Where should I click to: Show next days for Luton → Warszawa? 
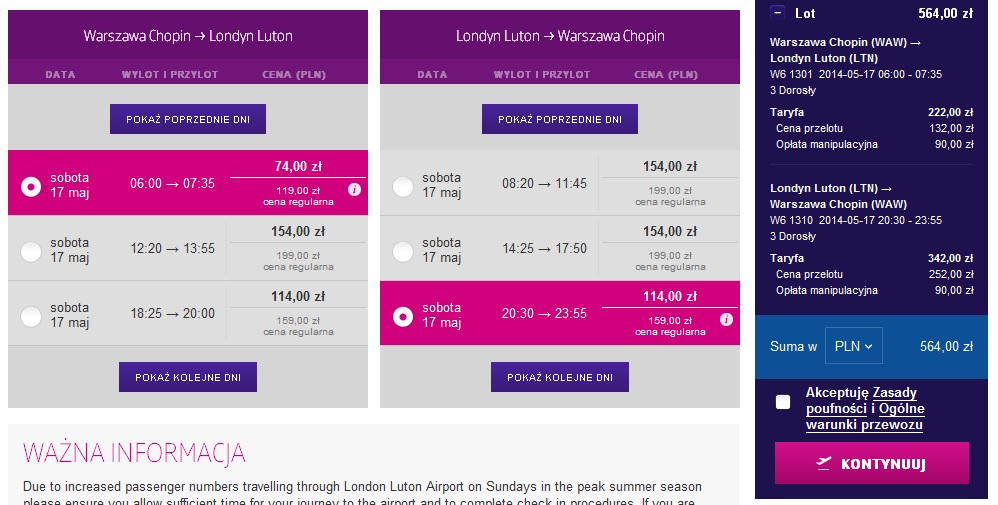[559, 377]
